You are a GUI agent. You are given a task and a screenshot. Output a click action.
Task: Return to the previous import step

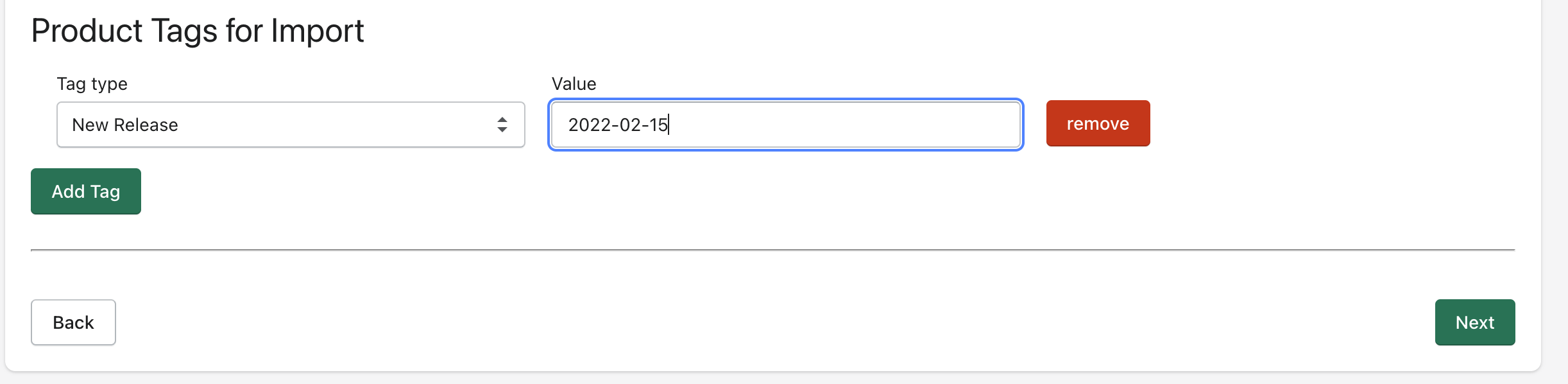pos(73,322)
